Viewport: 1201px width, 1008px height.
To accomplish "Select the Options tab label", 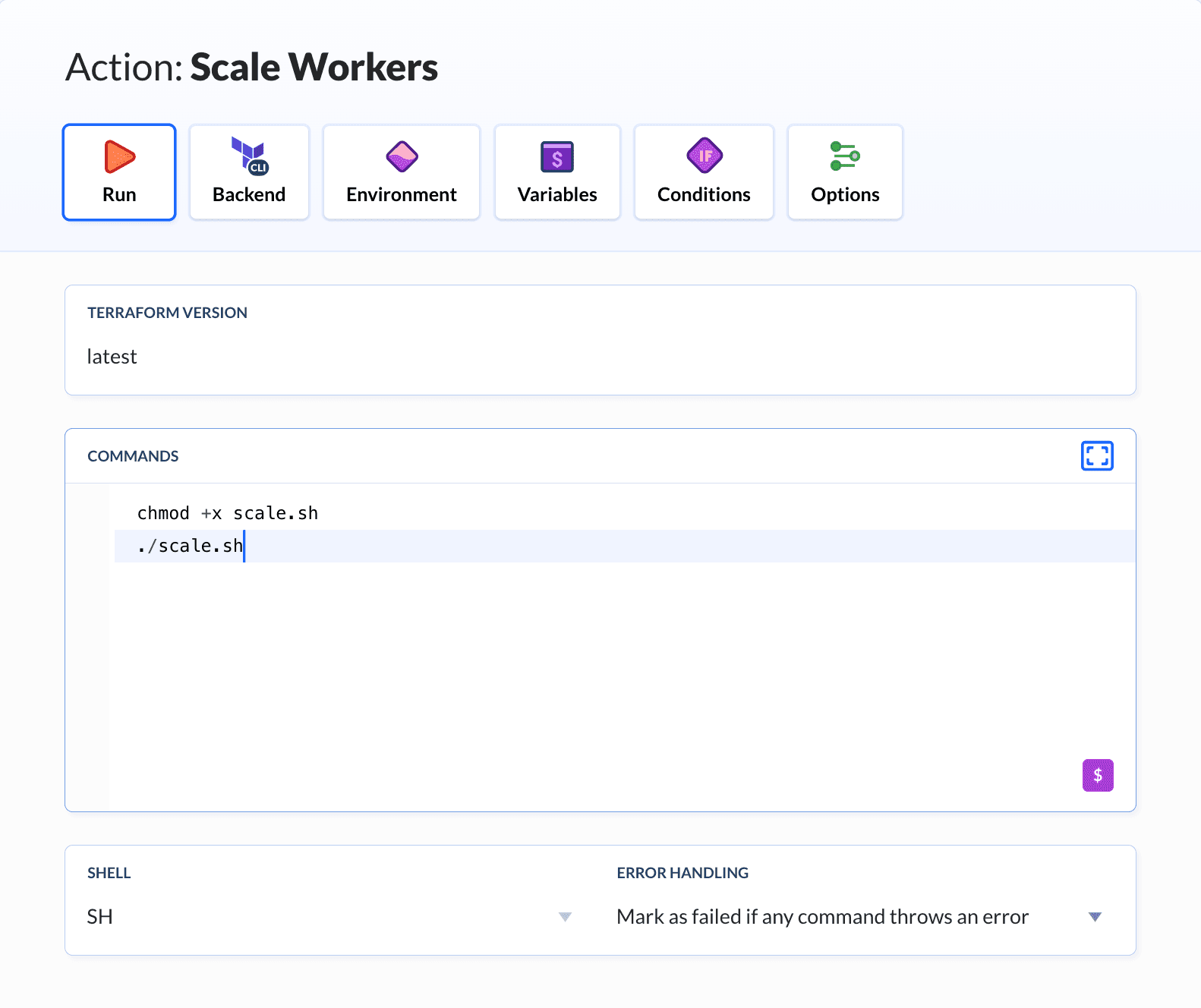I will 845,195.
